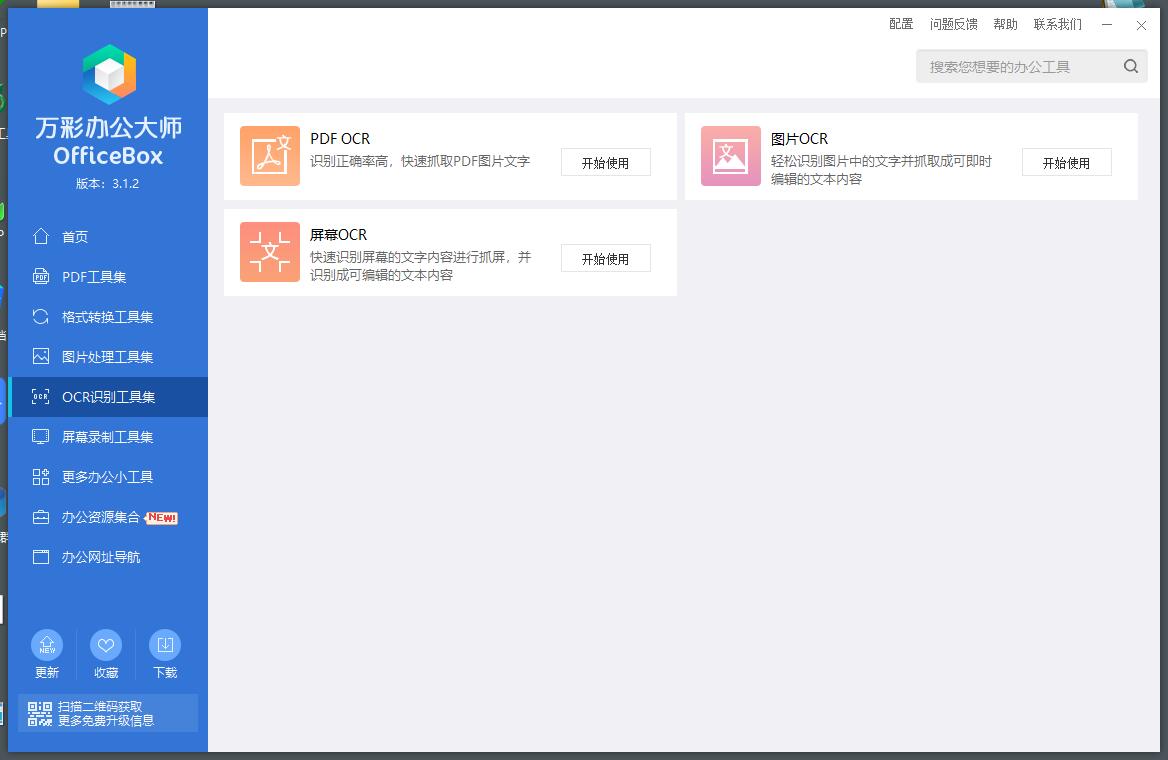Click the PDF icon beside PDF工具集
The width and height of the screenshot is (1168, 760).
(x=41, y=276)
